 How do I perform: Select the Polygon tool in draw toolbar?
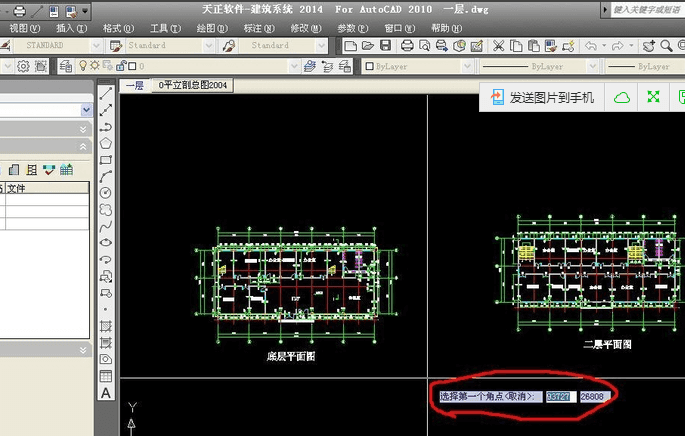tap(106, 143)
